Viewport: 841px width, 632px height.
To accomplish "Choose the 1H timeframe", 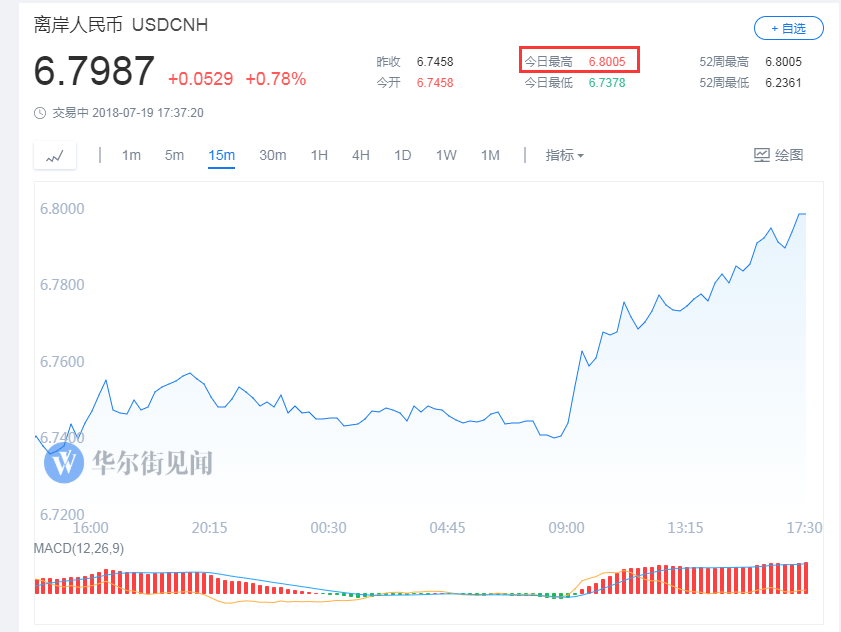I will (x=319, y=155).
